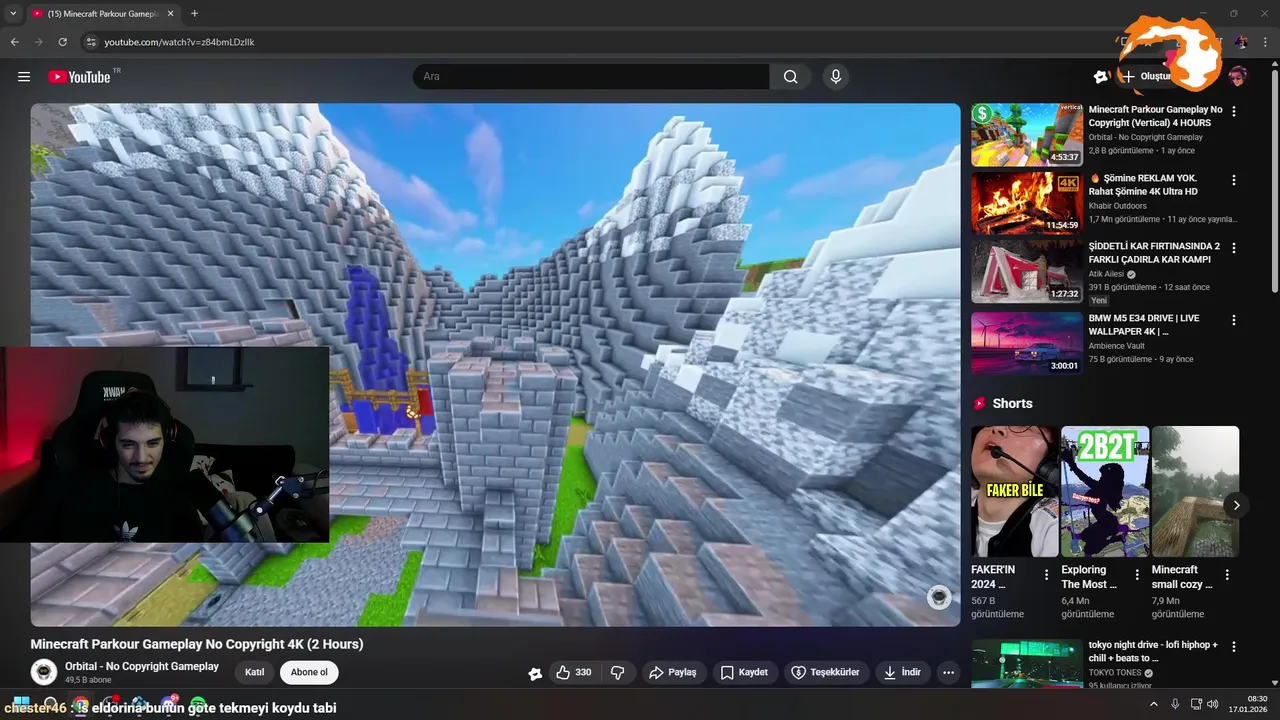Open options for Exploring The Most short
Screen dimensions: 1280x720
pos(1137,575)
